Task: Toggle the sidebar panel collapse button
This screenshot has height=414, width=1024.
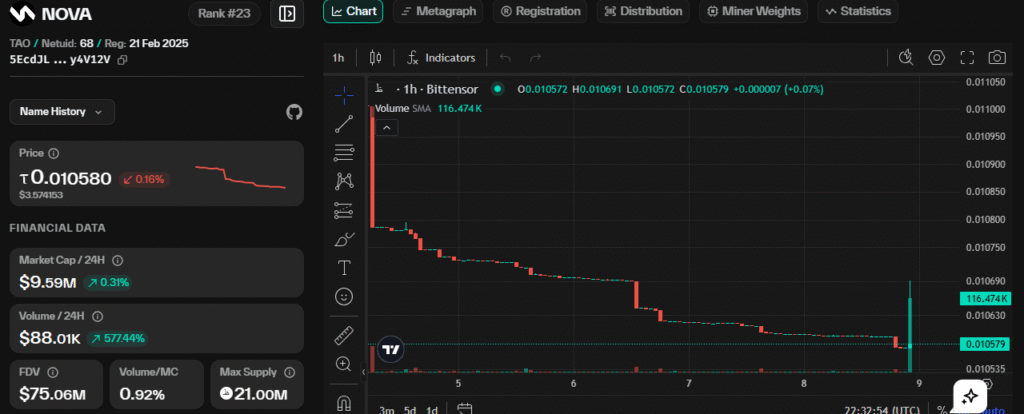Action: [287, 14]
